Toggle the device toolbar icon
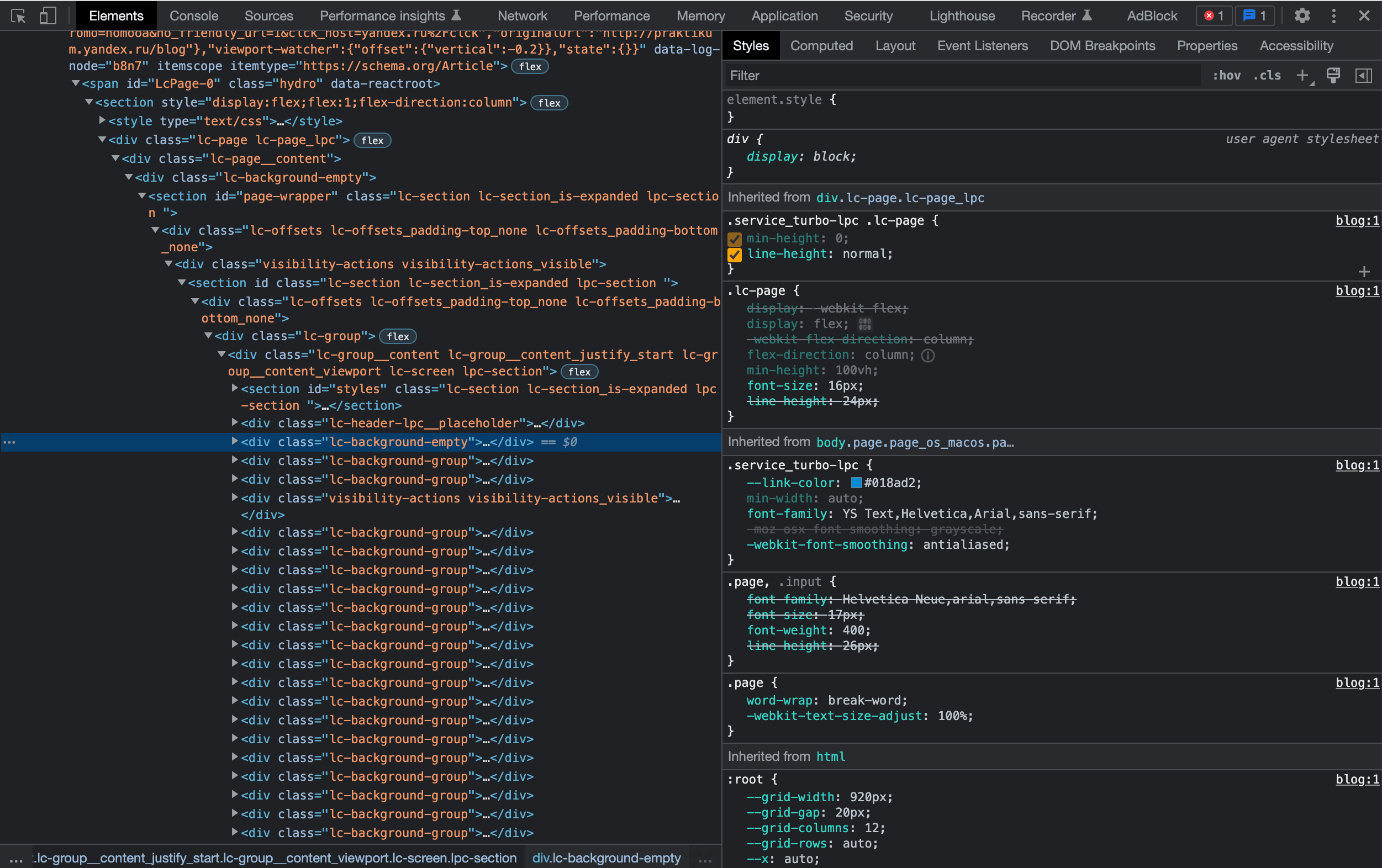Screen dimensions: 1382x868 (48, 15)
